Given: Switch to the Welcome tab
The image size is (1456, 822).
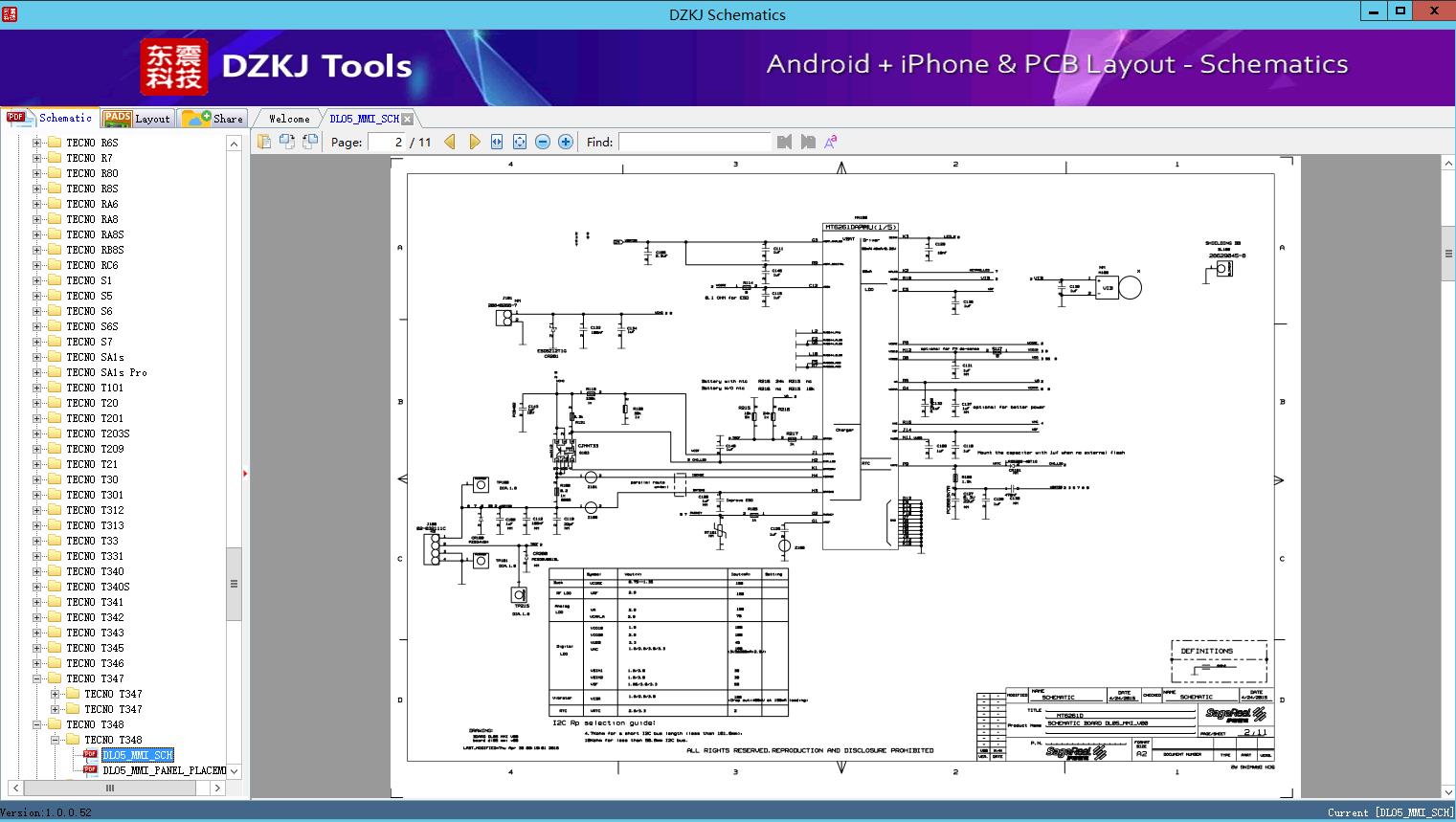Looking at the screenshot, I should 289,119.
